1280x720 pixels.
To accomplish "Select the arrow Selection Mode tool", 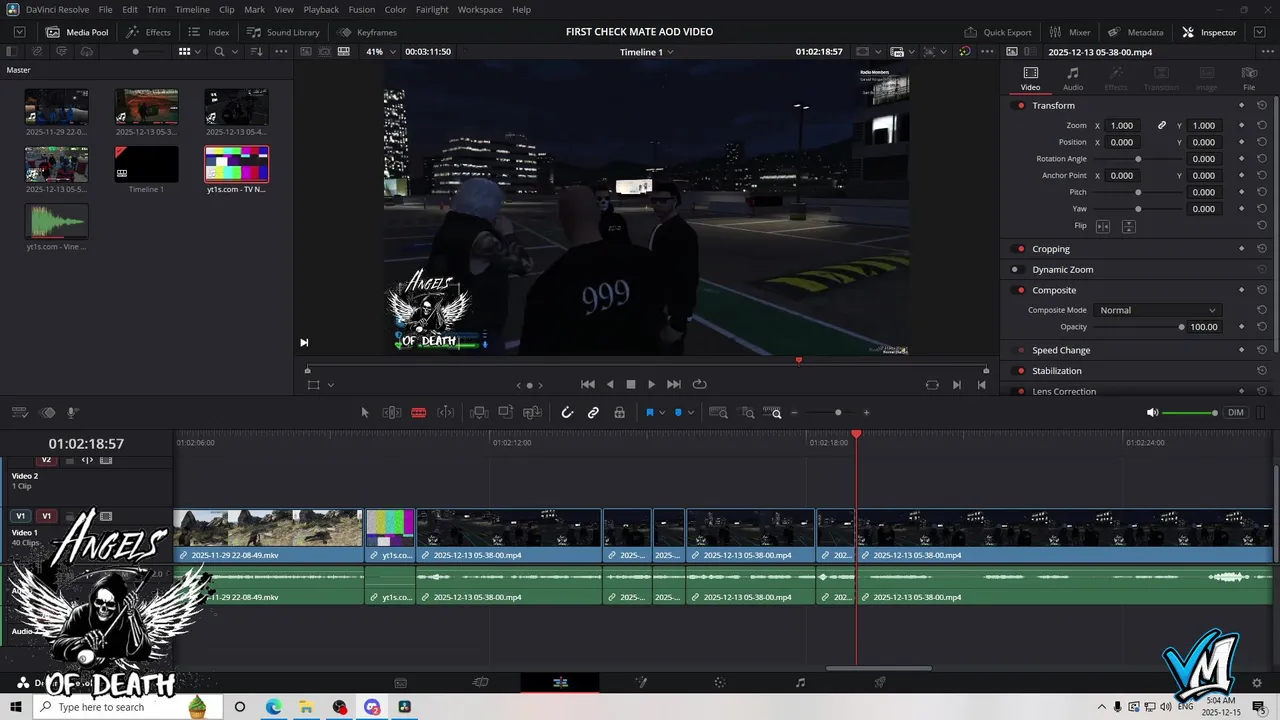I will pyautogui.click(x=365, y=412).
